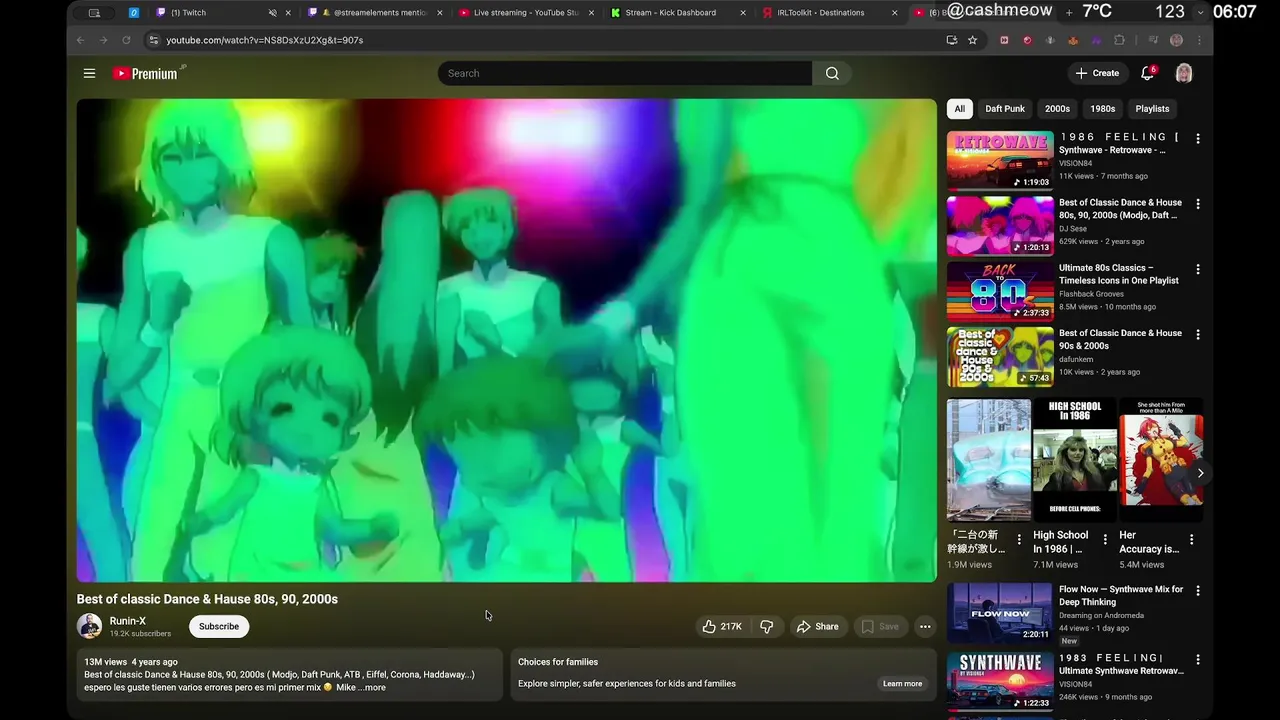1280x720 pixels.
Task: Open Best of Classic Dance 90s & 2000s title
Action: pos(1120,339)
